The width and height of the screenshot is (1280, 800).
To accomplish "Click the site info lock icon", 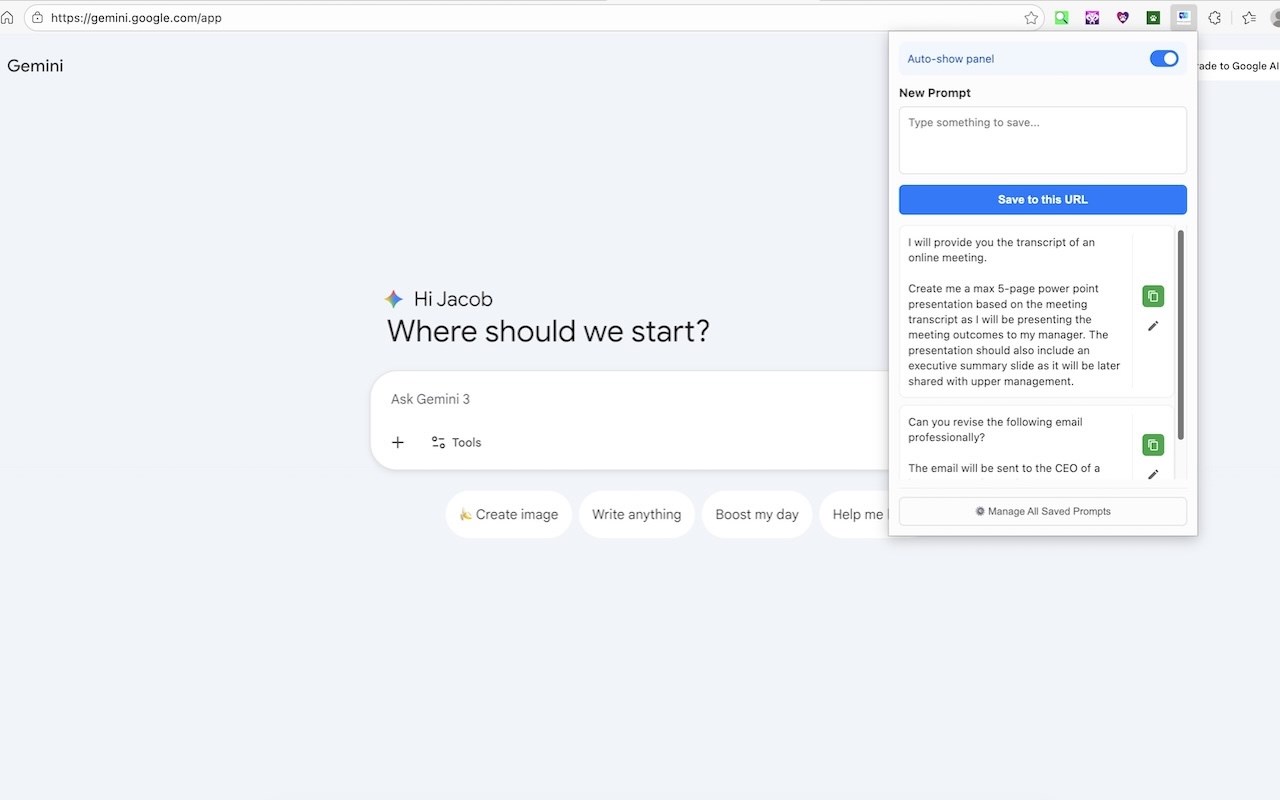I will 38,17.
